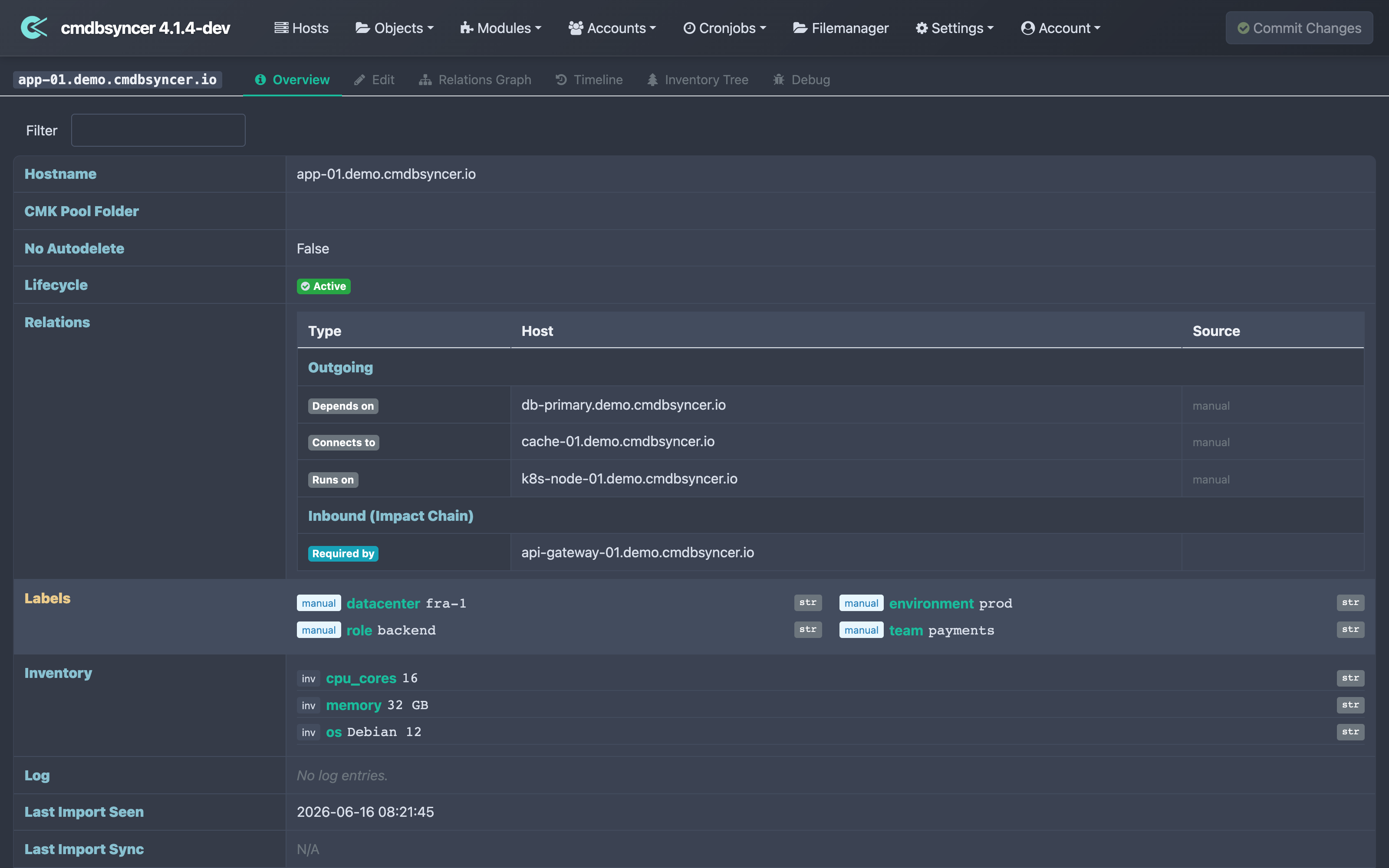Click the Runs on relation badge
The image size is (1389, 868).
pyautogui.click(x=333, y=480)
